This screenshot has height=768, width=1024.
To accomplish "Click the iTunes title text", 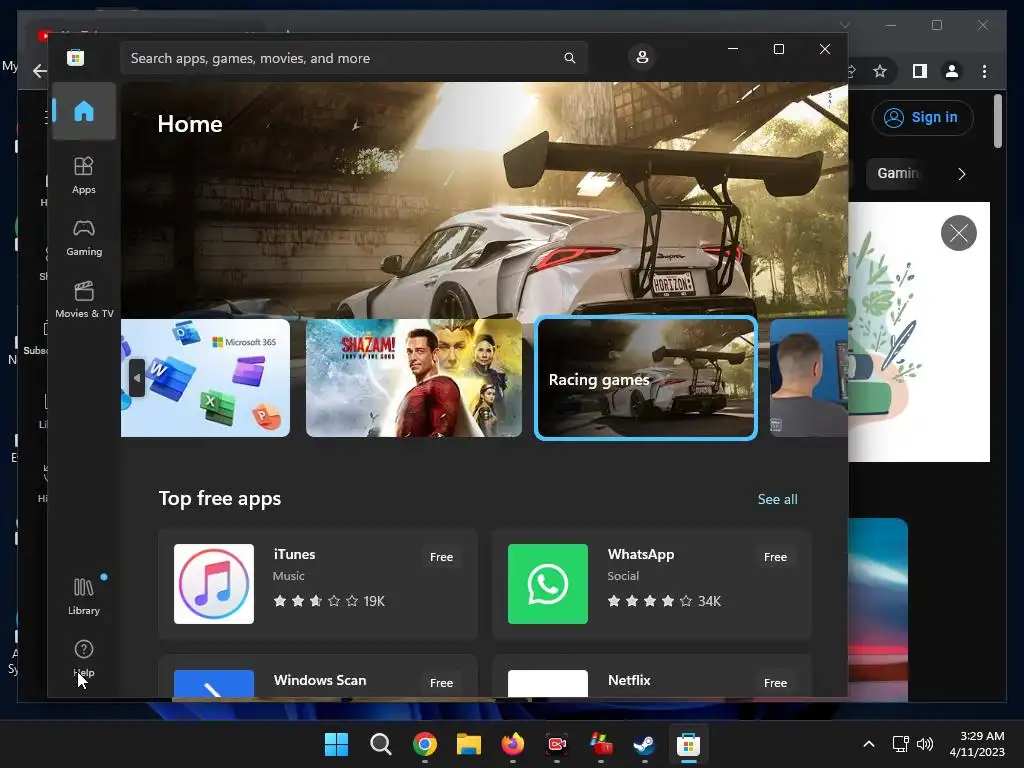I will 294,554.
